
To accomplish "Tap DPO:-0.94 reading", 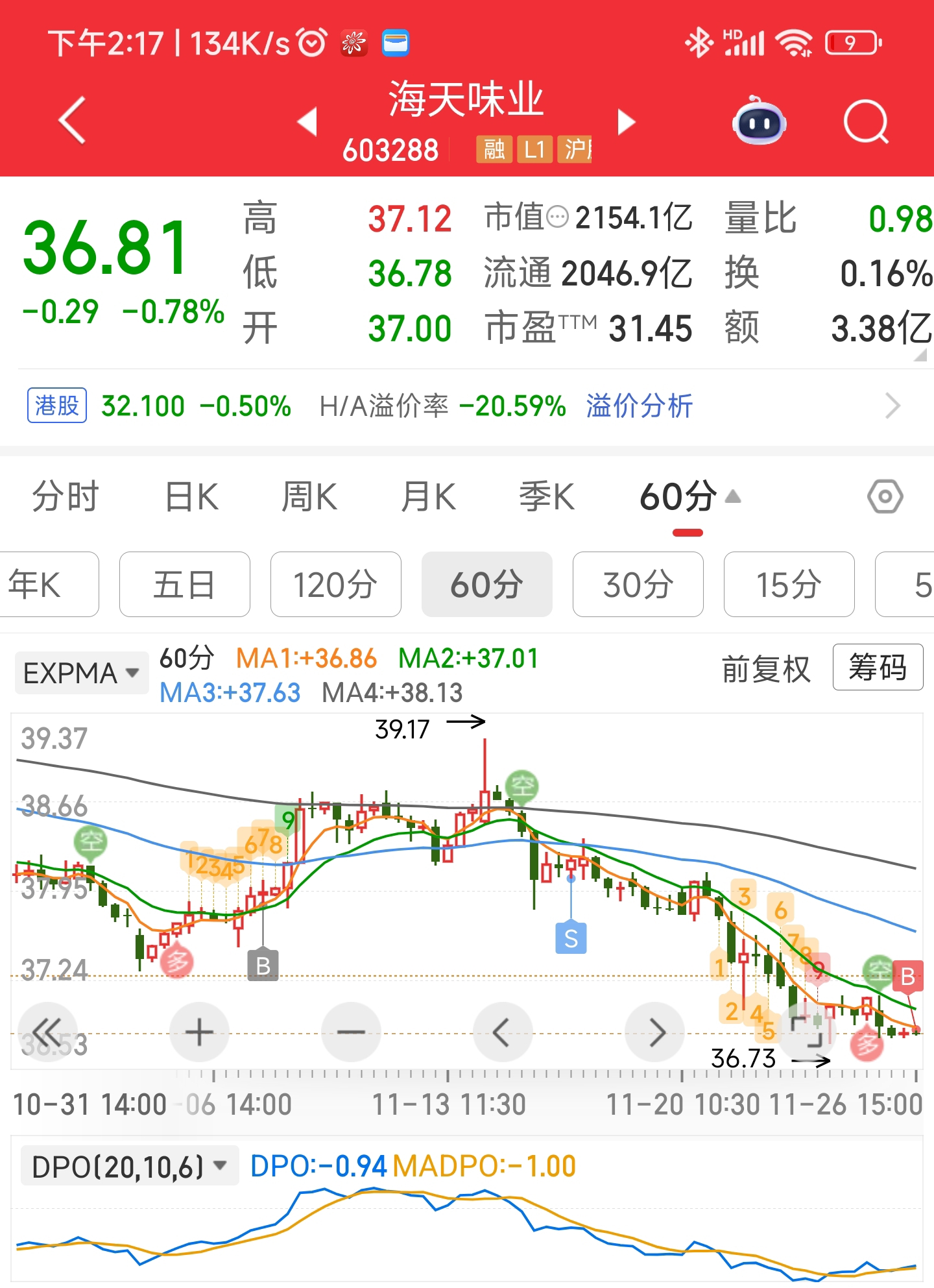I will tap(318, 1166).
